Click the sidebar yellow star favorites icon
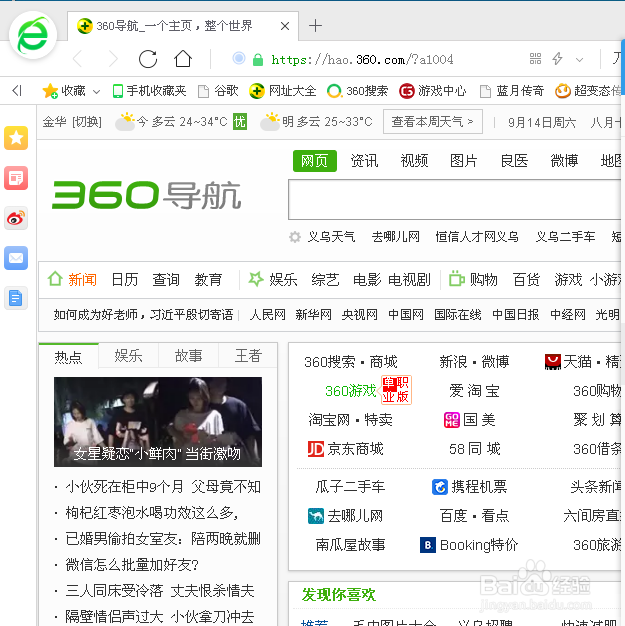This screenshot has width=625, height=626. click(16, 138)
